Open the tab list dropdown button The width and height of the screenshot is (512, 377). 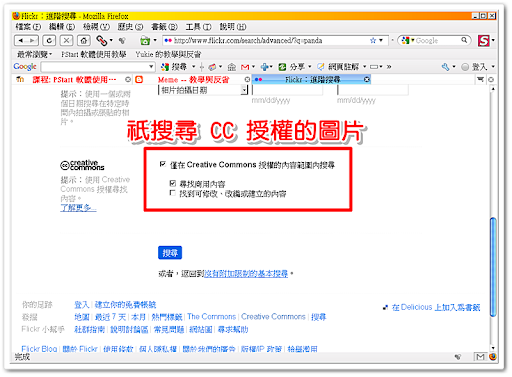click(x=480, y=79)
